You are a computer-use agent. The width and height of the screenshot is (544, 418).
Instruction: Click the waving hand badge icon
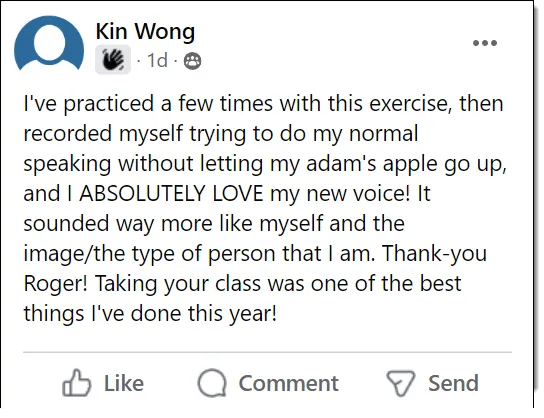(x=113, y=59)
